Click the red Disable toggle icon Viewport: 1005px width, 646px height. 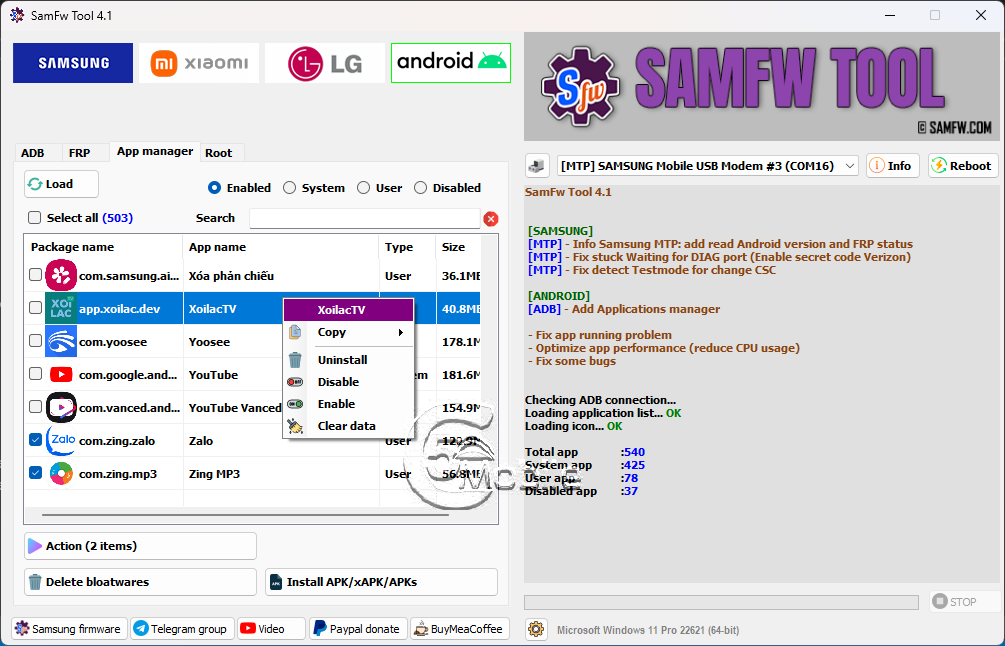[295, 382]
